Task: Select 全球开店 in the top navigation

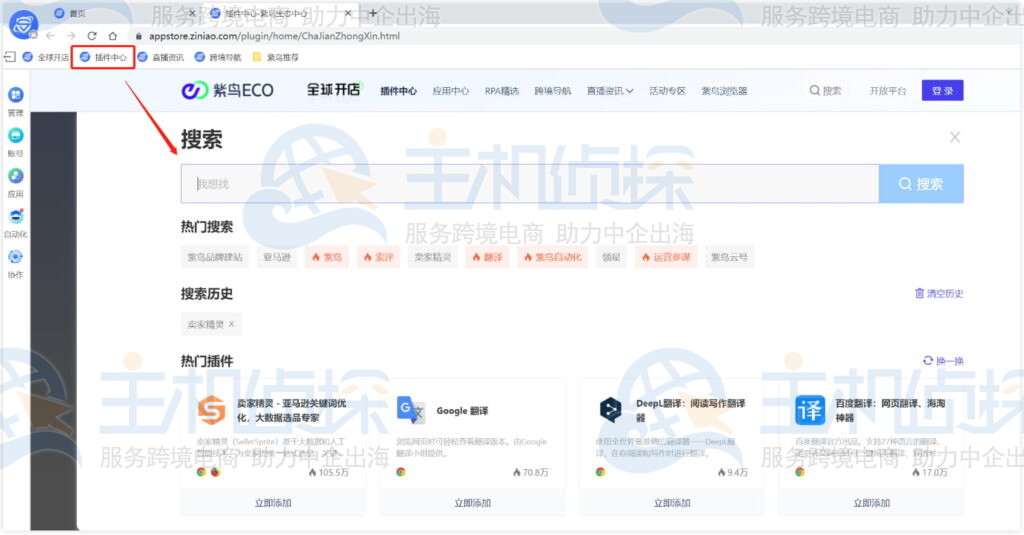Action: 334,89
